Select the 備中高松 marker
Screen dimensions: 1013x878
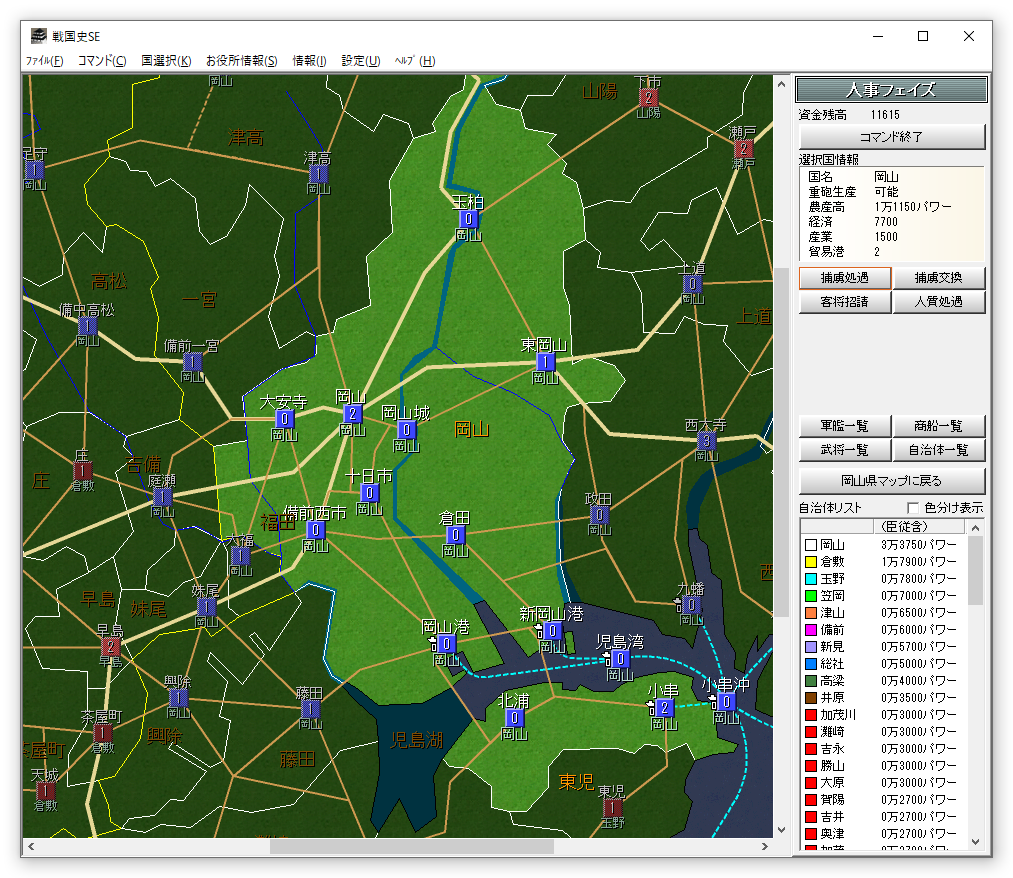coord(87,326)
